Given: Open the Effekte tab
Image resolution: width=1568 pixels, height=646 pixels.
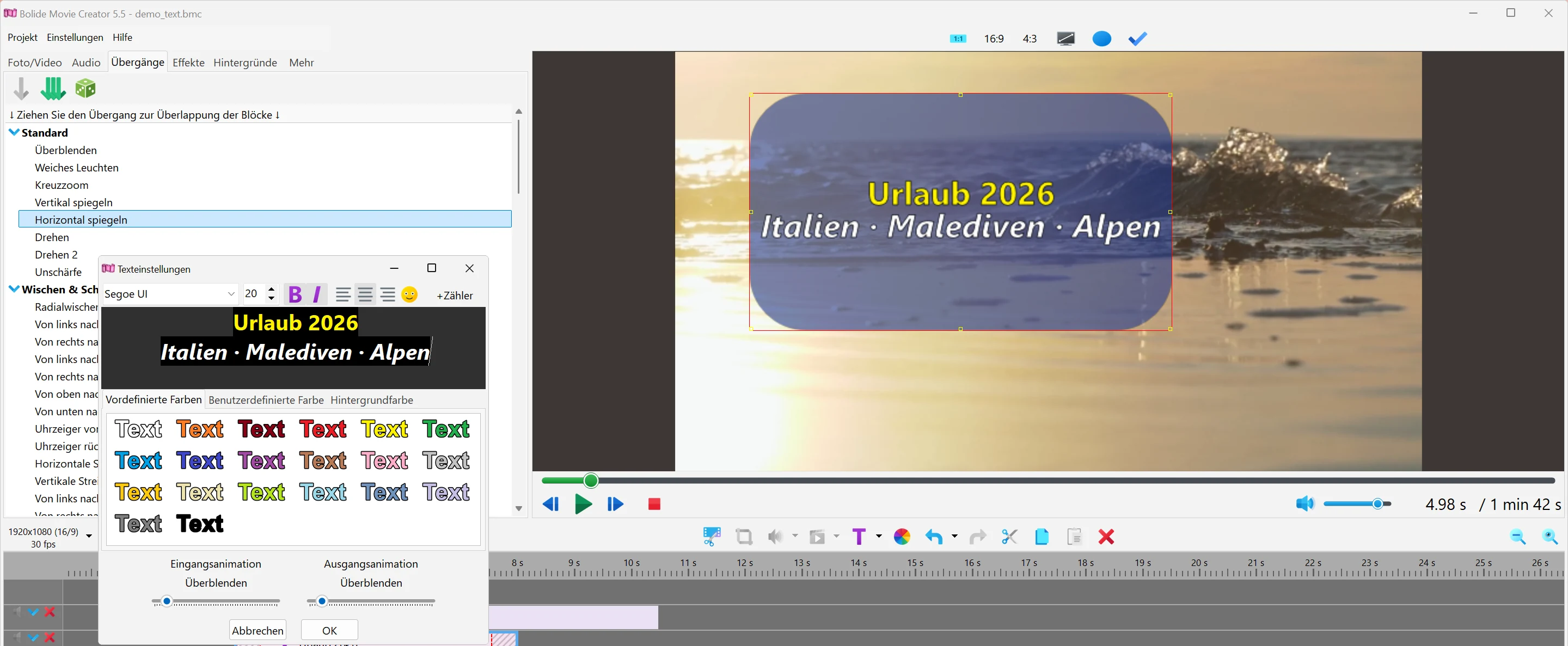Looking at the screenshot, I should coord(189,63).
